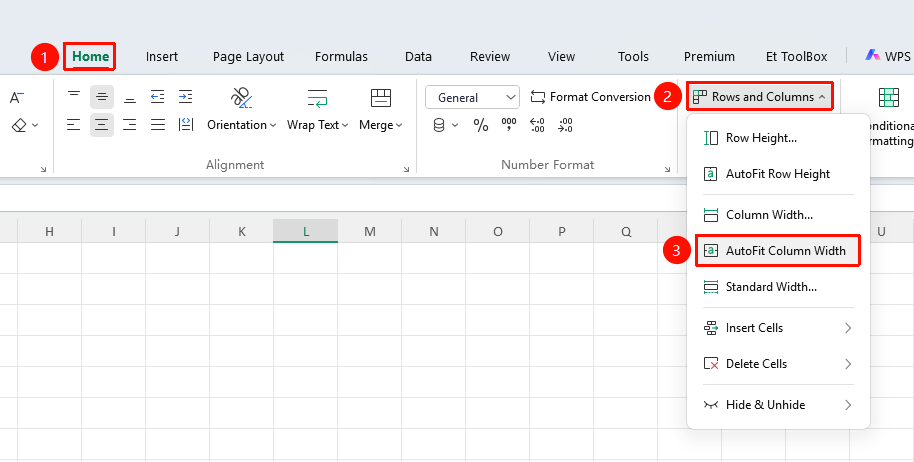The image size is (914, 462).
Task: Select column K header
Action: pyautogui.click(x=241, y=231)
